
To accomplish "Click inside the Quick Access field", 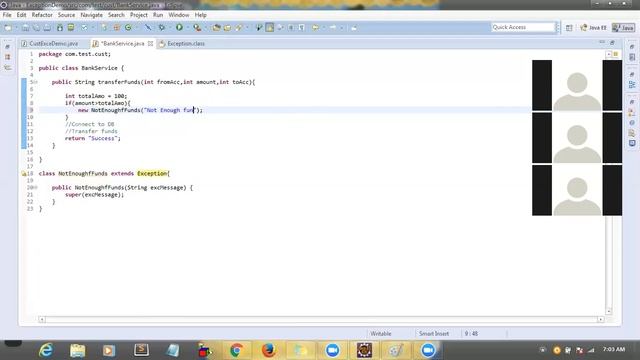I will [523, 27].
